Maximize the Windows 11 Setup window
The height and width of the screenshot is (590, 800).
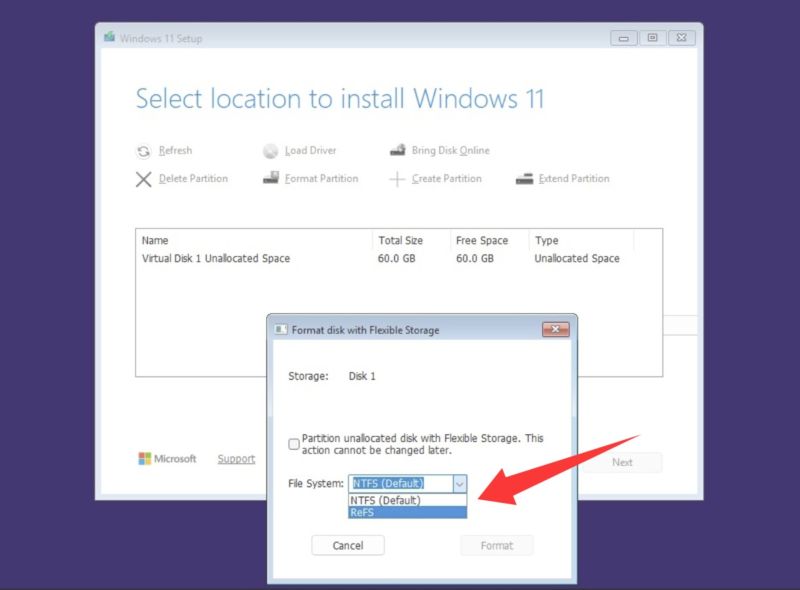(653, 38)
